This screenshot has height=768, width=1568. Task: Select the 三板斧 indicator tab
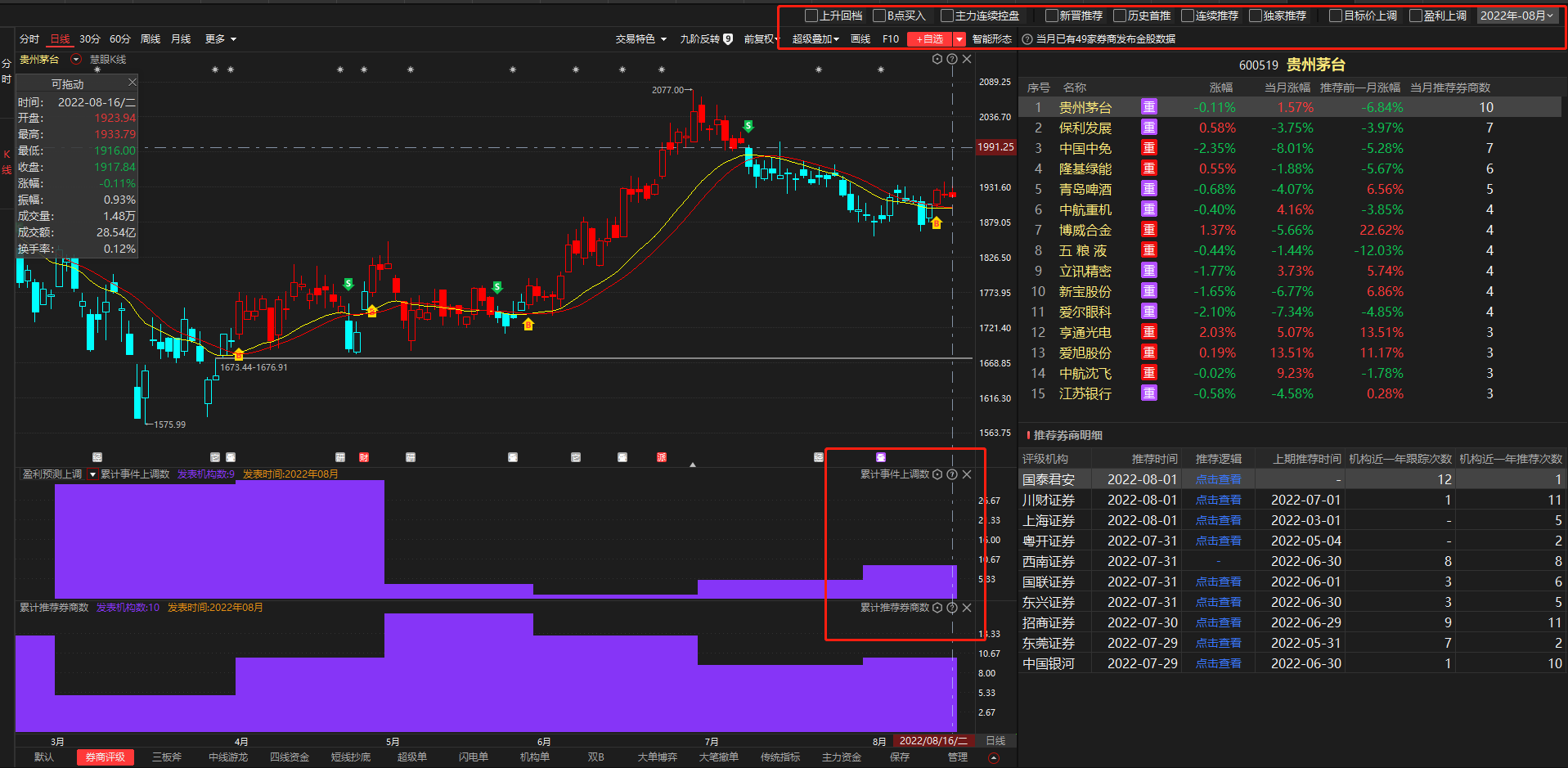[167, 757]
